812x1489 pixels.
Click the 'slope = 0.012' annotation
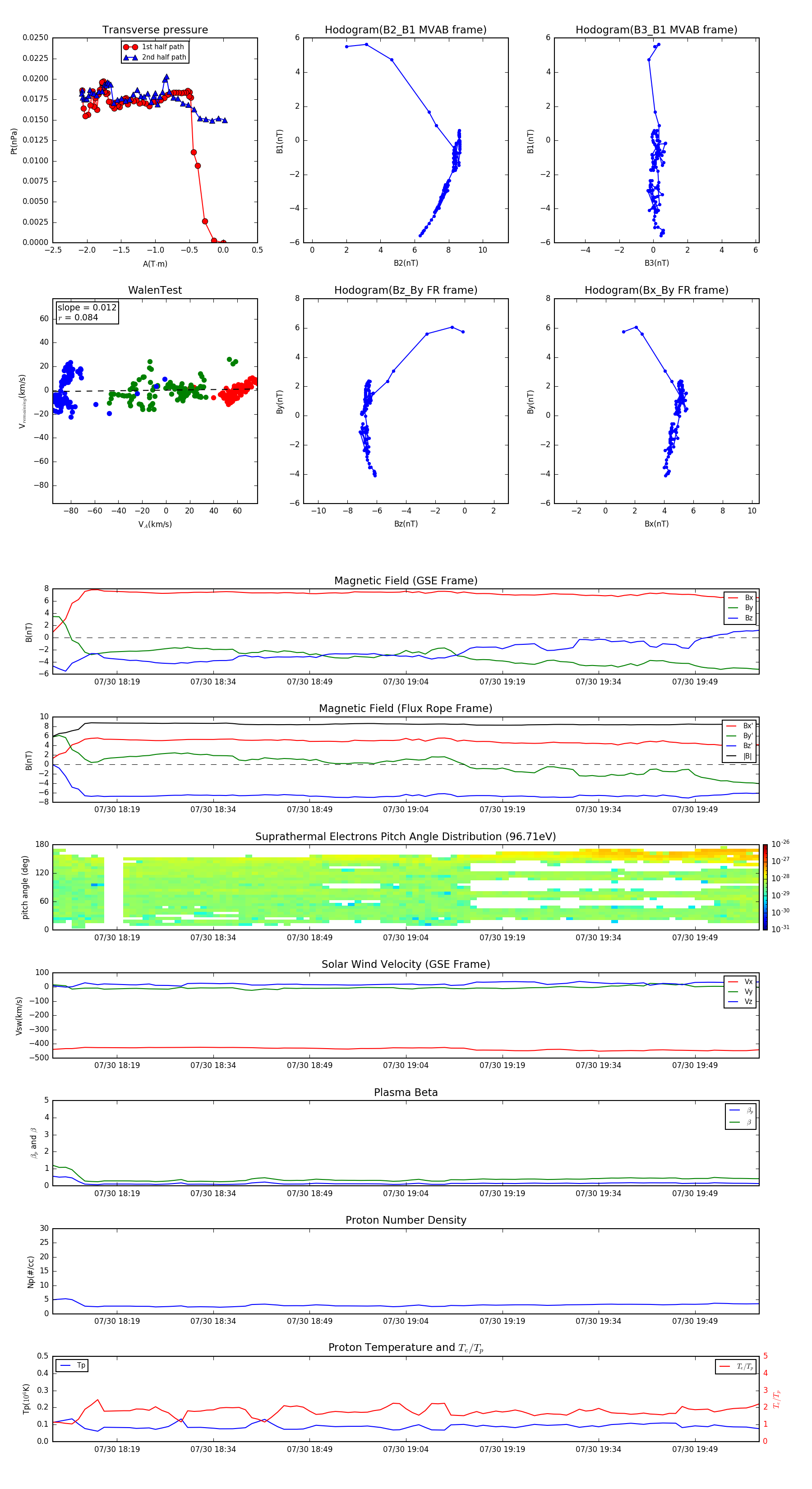(x=87, y=308)
